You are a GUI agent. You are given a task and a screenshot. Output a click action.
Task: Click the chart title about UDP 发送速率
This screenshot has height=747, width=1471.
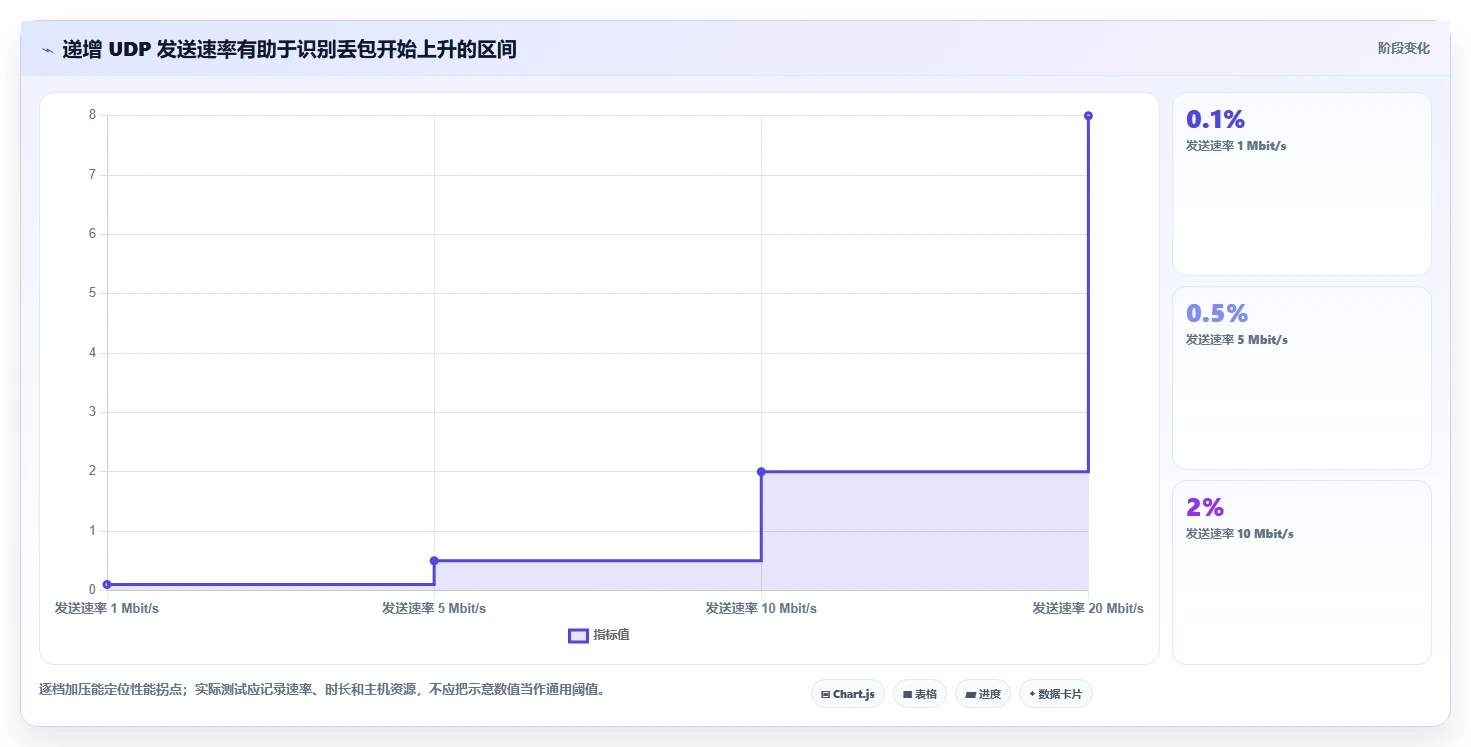coord(289,49)
